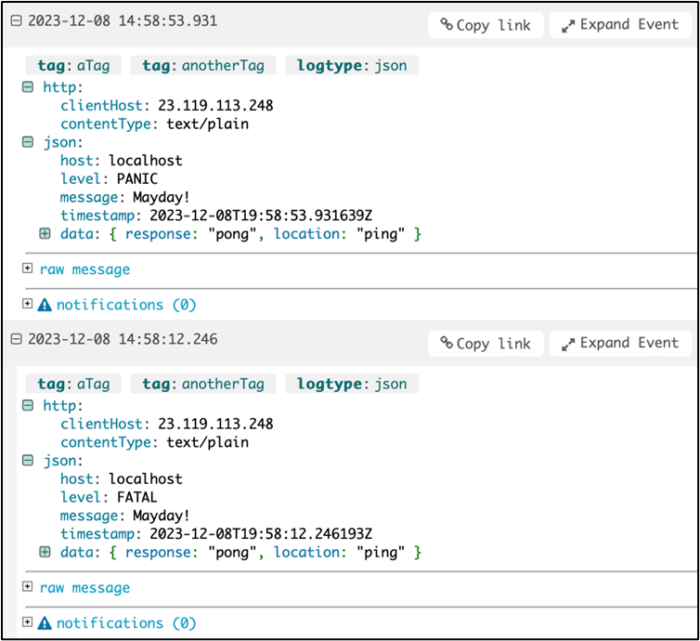Click warning icon beside second notifications (0)

click(44, 624)
